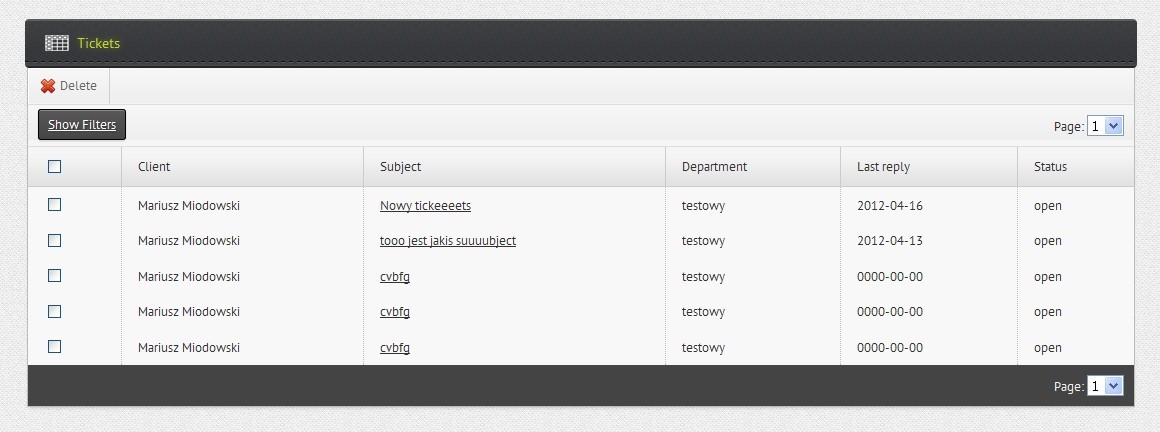Select checkbox for tooo jest jakis suuuubject
Screen dimensions: 1160x432
click(x=55, y=241)
